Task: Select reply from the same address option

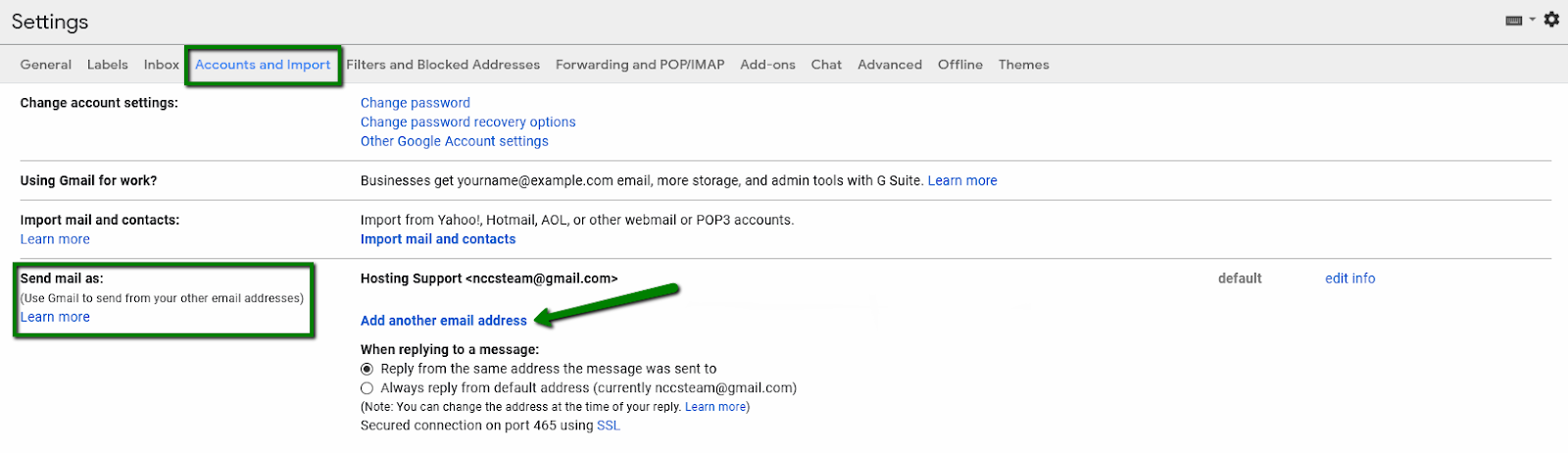Action: coord(367,369)
